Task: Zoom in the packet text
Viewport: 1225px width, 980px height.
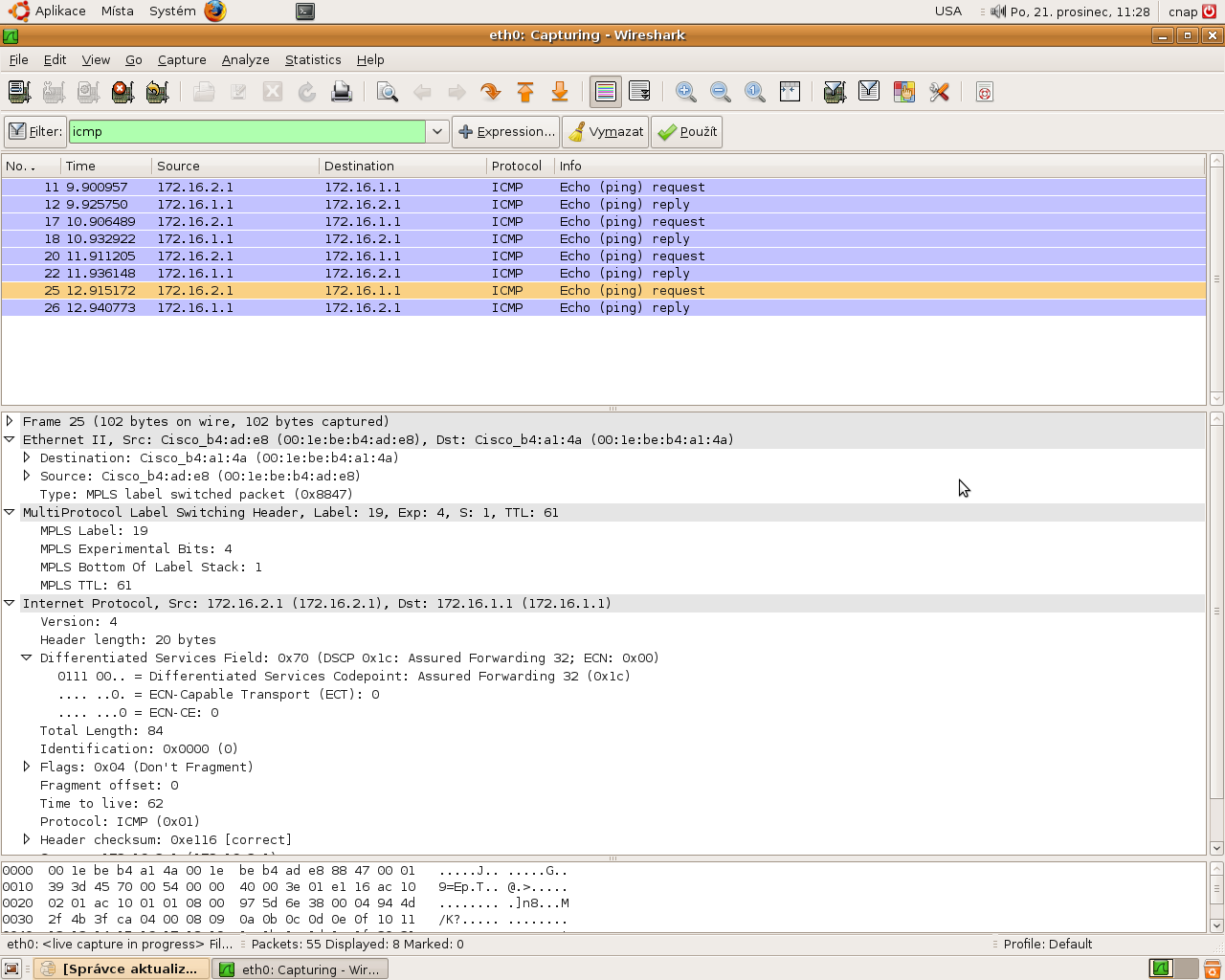Action: [686, 92]
